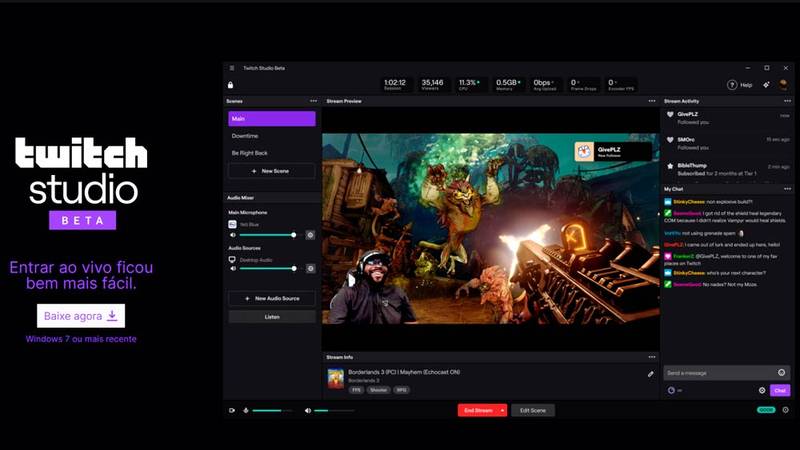
Task: Click the lock layout icon
Action: 230,85
